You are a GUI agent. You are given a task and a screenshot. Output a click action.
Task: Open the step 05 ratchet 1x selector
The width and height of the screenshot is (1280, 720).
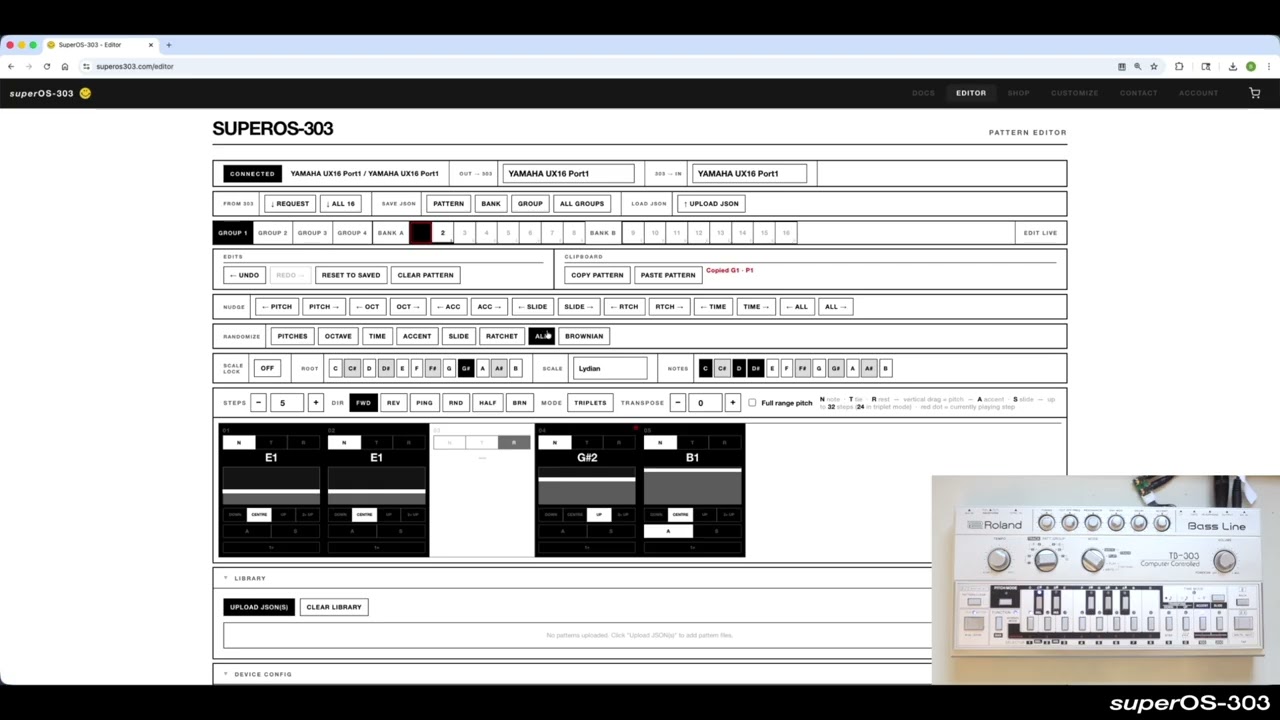[692, 548]
